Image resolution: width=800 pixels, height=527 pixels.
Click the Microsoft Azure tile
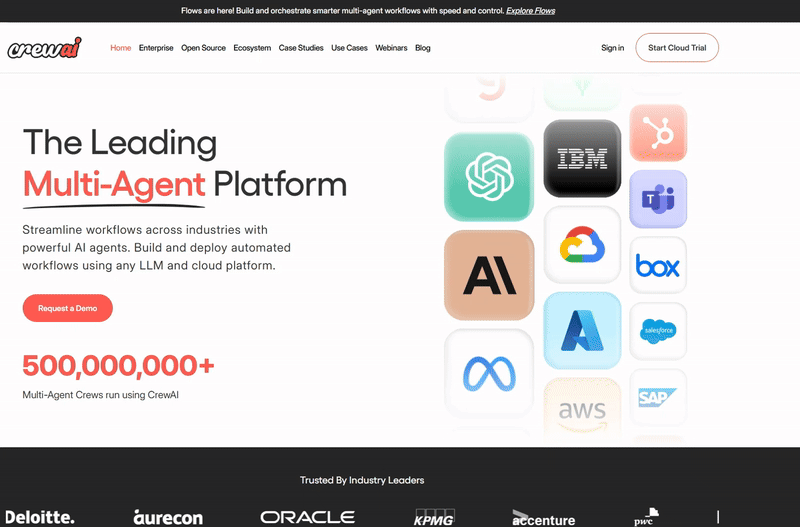tap(582, 331)
